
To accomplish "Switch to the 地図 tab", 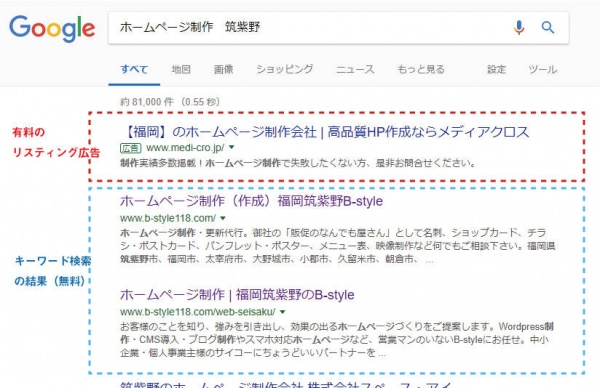I will tap(181, 69).
